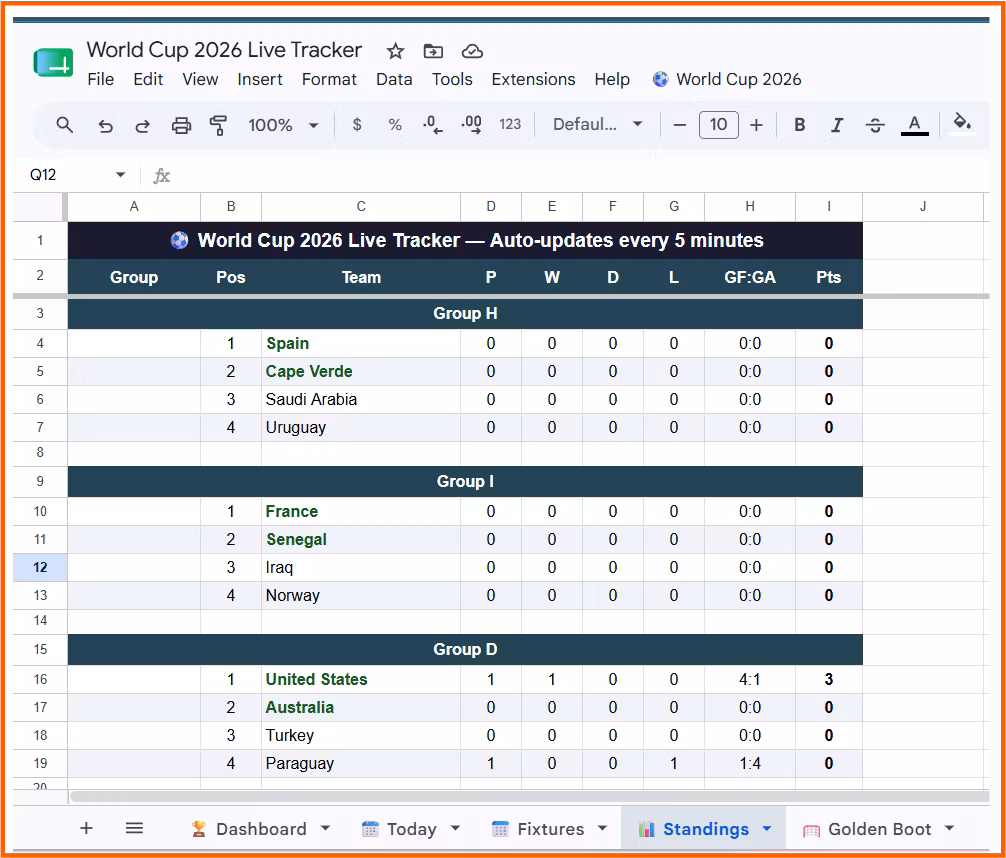The image size is (1006, 858).
Task: Open the name box dropdown arrow
Action: [x=120, y=175]
